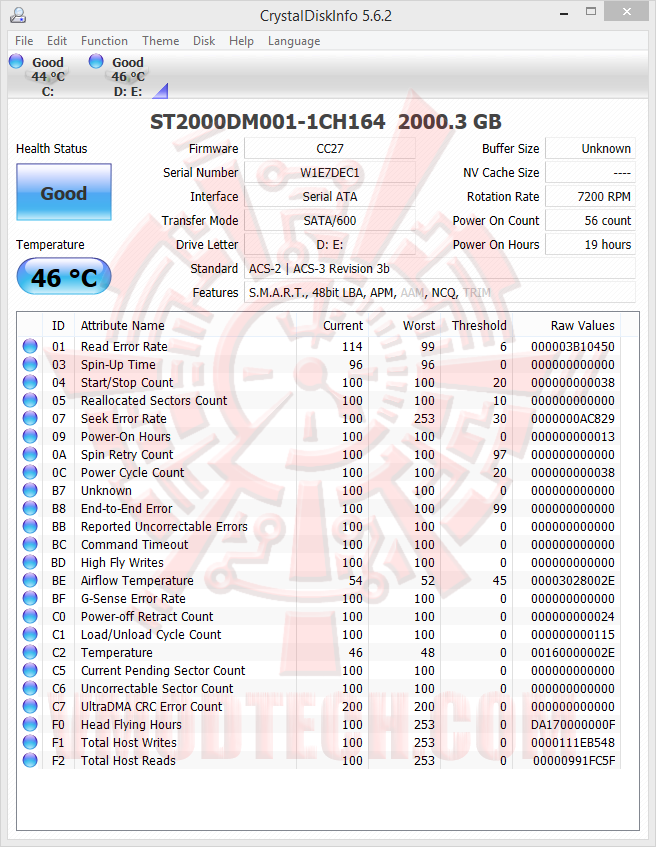Open the Theme menu
656x847 pixels.
tap(160, 41)
